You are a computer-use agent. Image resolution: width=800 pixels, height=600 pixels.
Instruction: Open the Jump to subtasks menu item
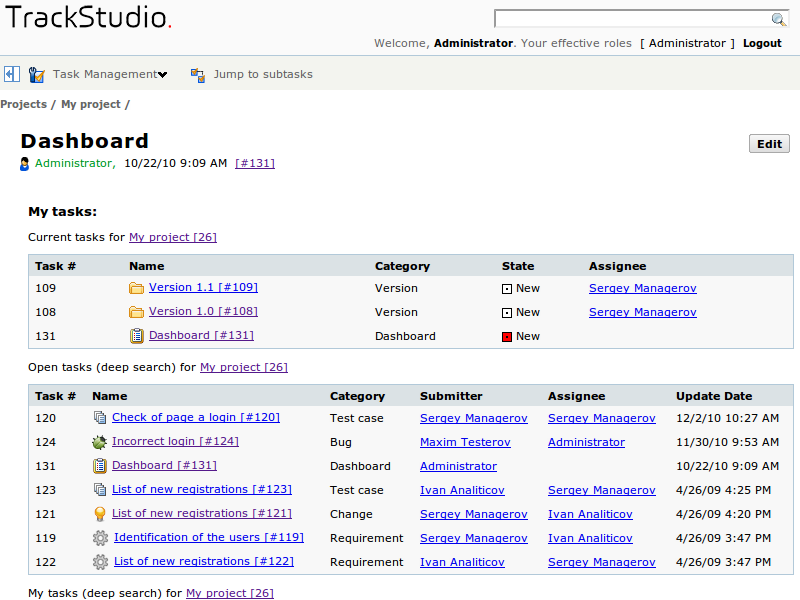(x=262, y=74)
